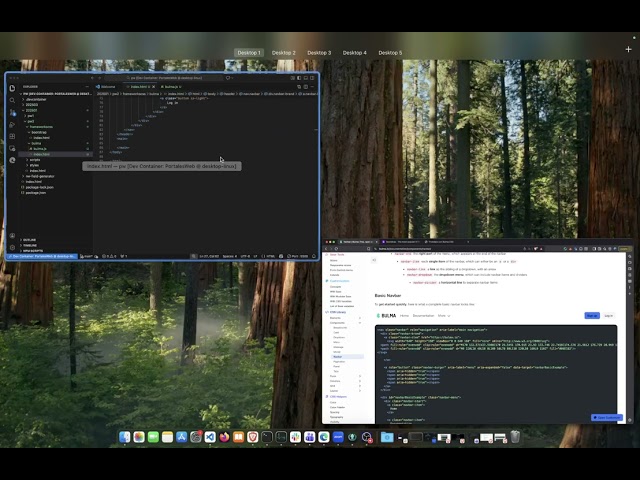The height and width of the screenshot is (480, 640).
Task: Select the Welcome tab in VS Code
Action: [x=108, y=87]
